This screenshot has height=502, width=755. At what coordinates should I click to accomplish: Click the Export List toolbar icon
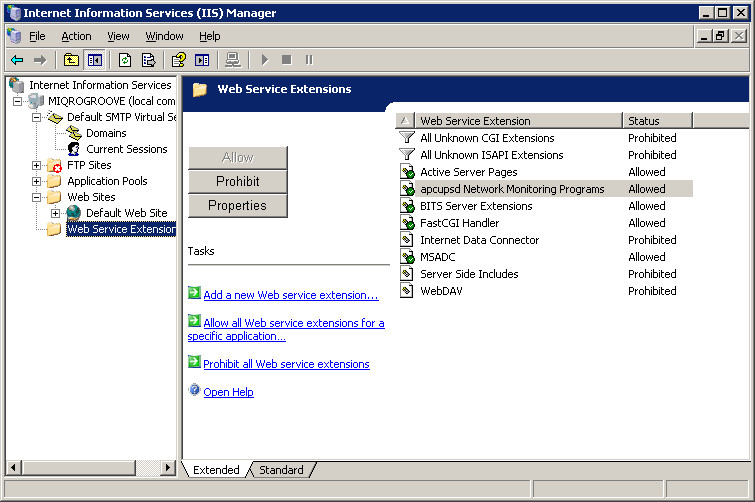tap(148, 60)
